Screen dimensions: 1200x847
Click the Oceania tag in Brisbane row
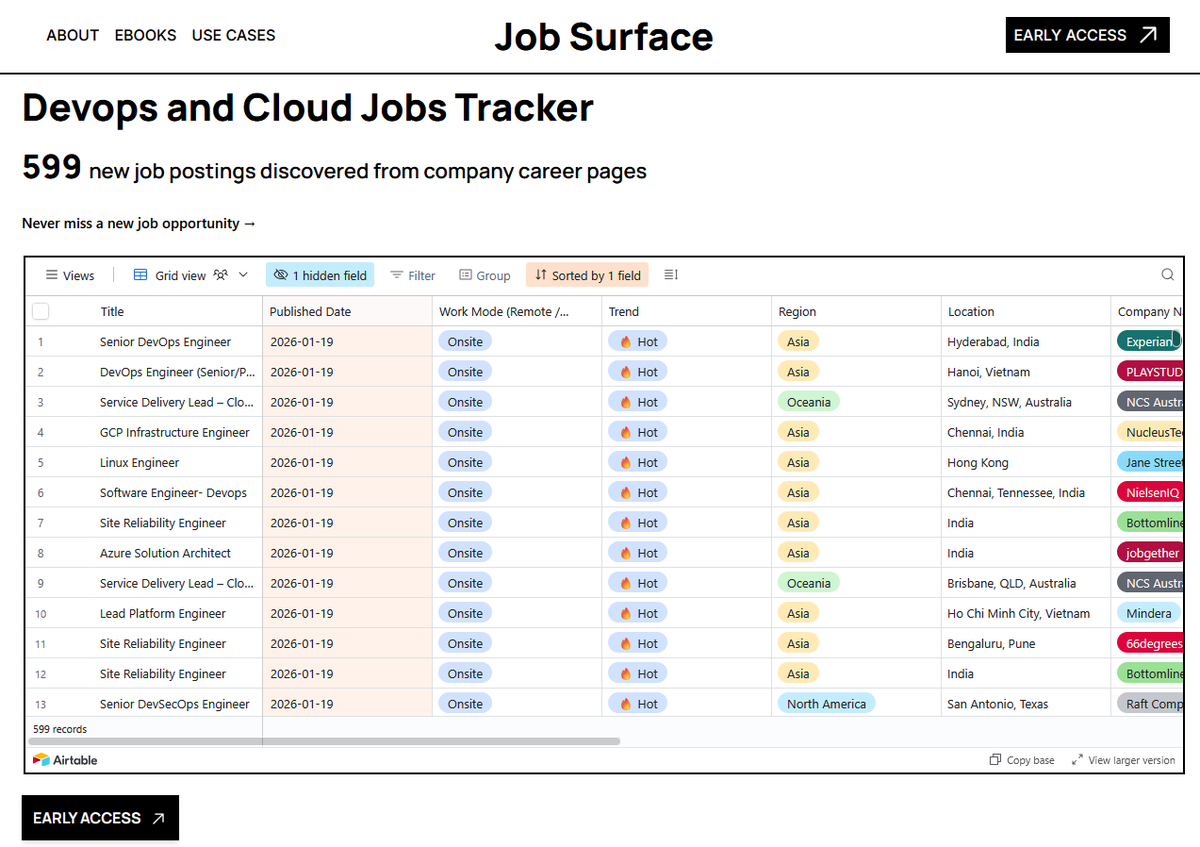click(808, 583)
